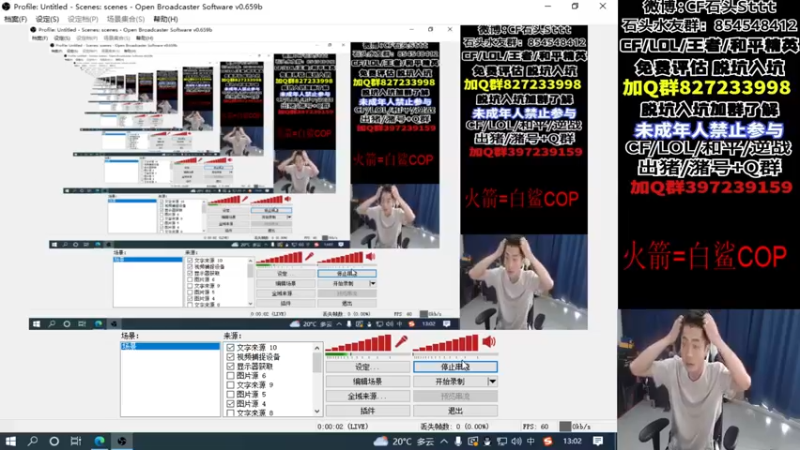Click the 丢失帧数 dropped frames status
Viewport: 800px width, 450px height.
[455, 427]
